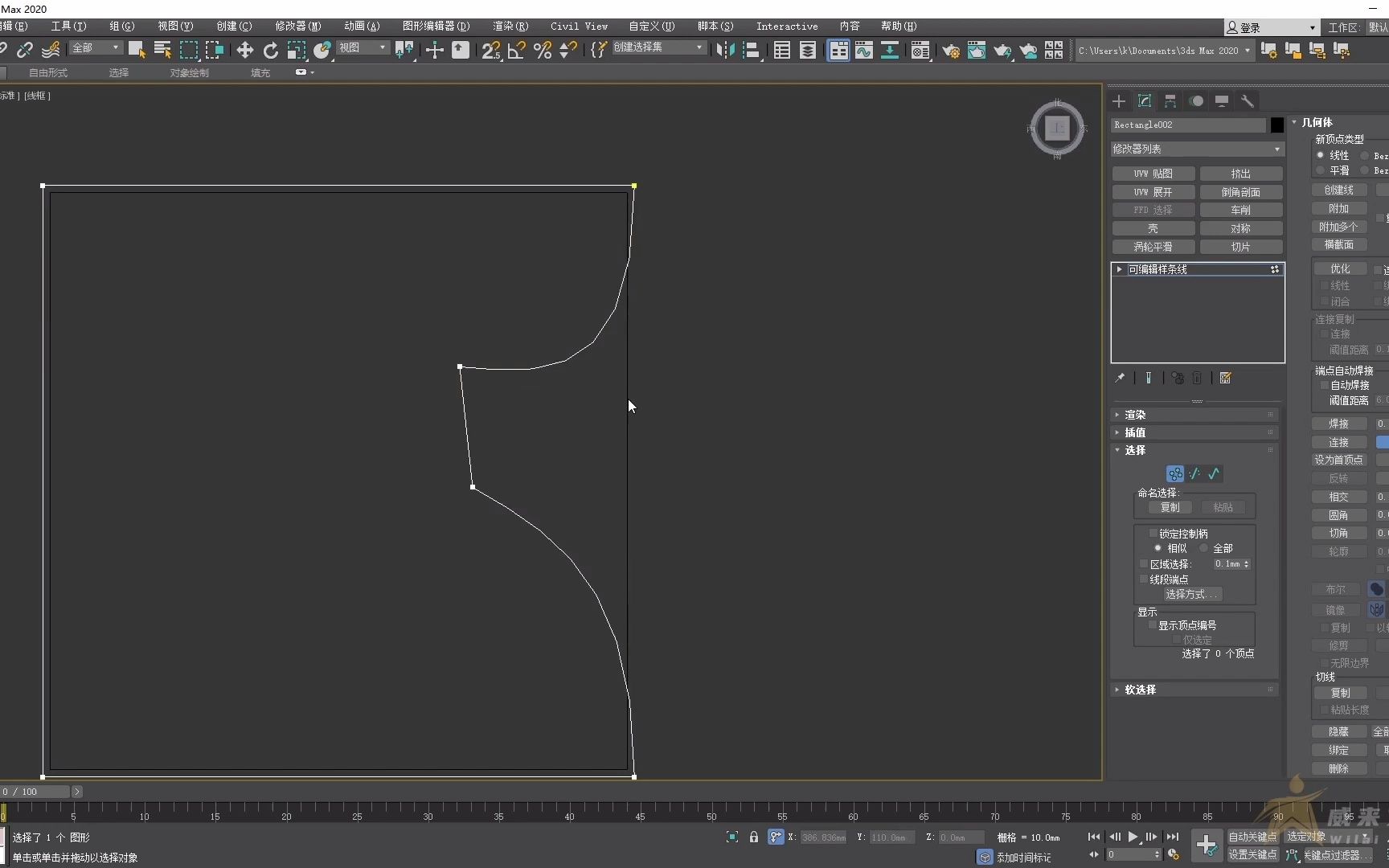Screen dimensions: 1389x868
Task: Click the Rectangle002 object name field
Action: [1188, 125]
